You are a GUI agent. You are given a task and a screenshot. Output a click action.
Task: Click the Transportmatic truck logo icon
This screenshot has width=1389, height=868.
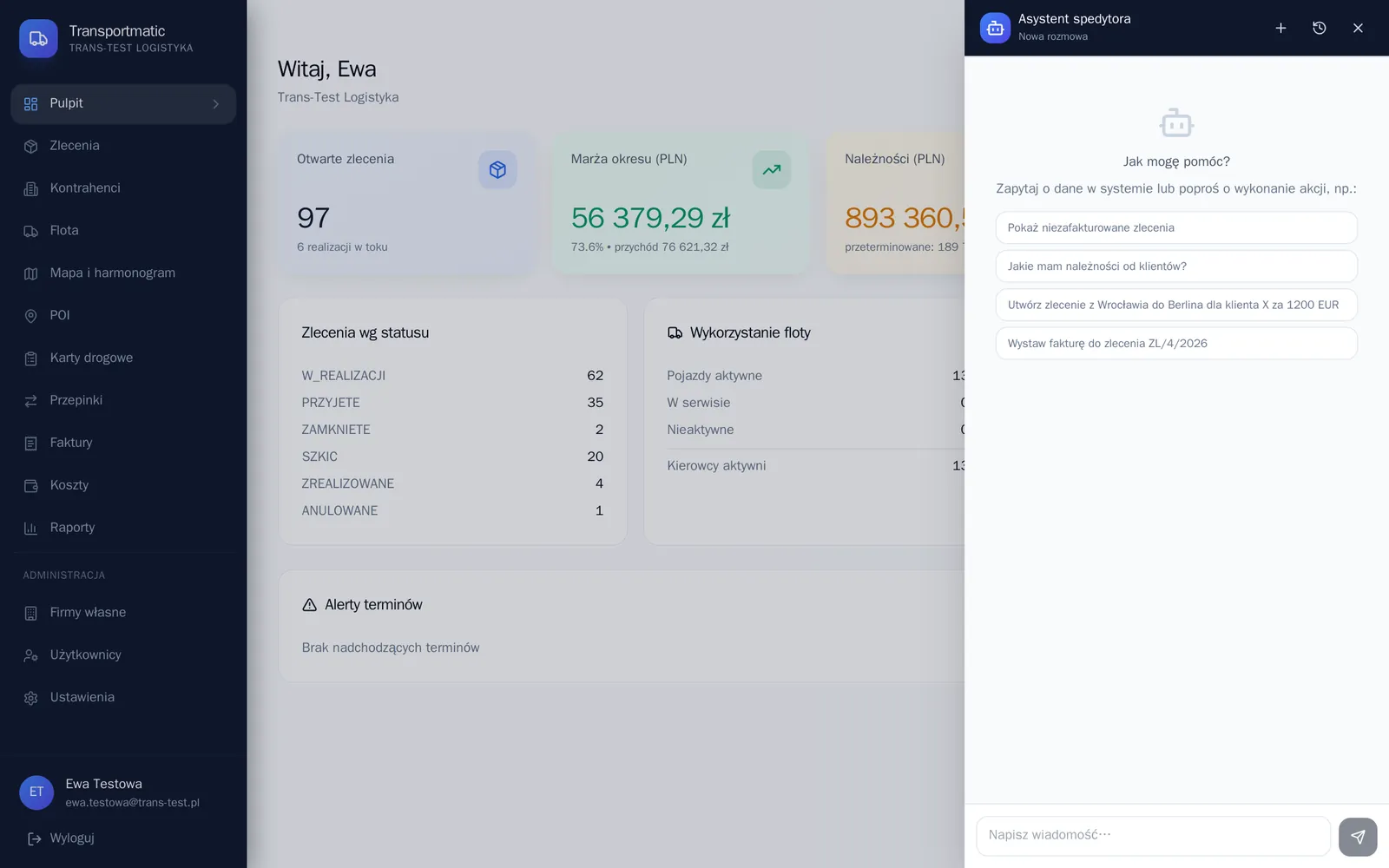pos(38,39)
